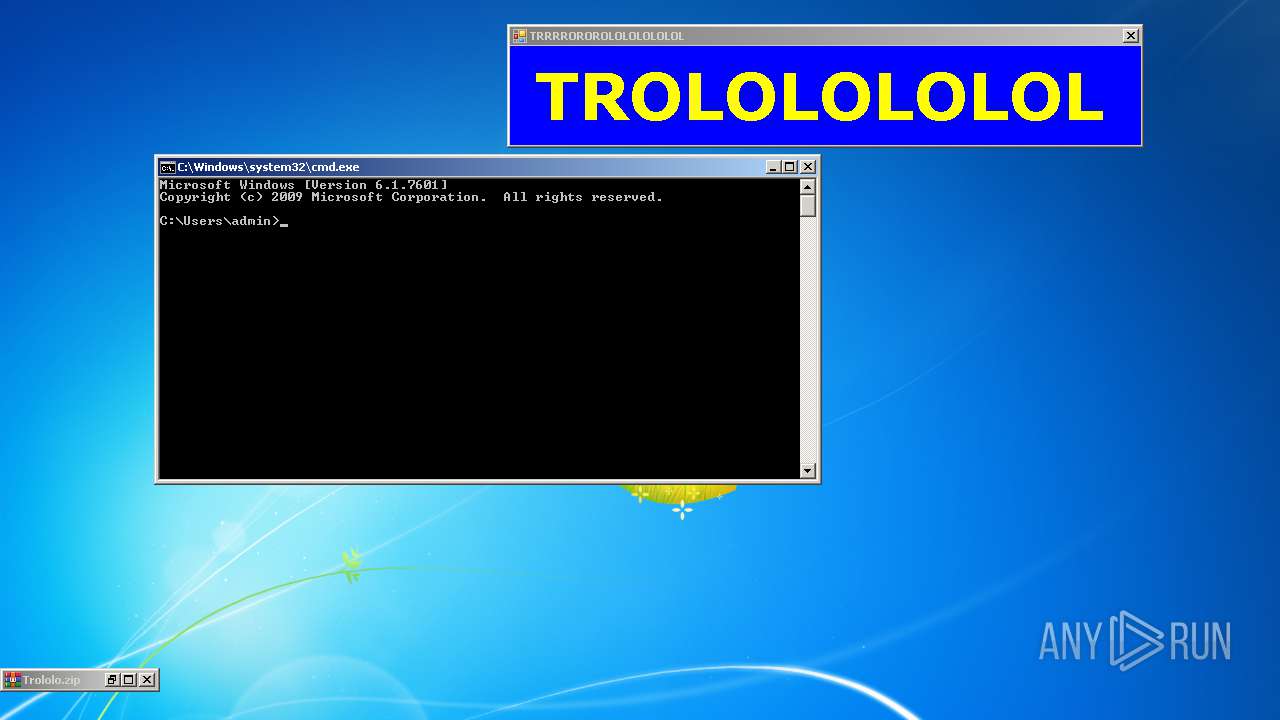This screenshot has height=720, width=1280.
Task: Click scroll up arrow in cmd window
Action: pos(808,186)
